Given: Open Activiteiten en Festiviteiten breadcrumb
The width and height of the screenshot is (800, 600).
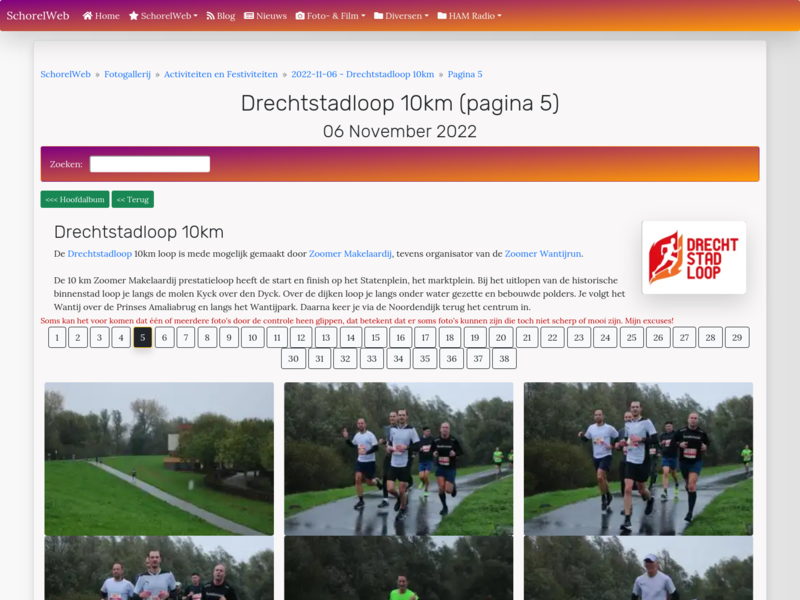Looking at the screenshot, I should 221,74.
